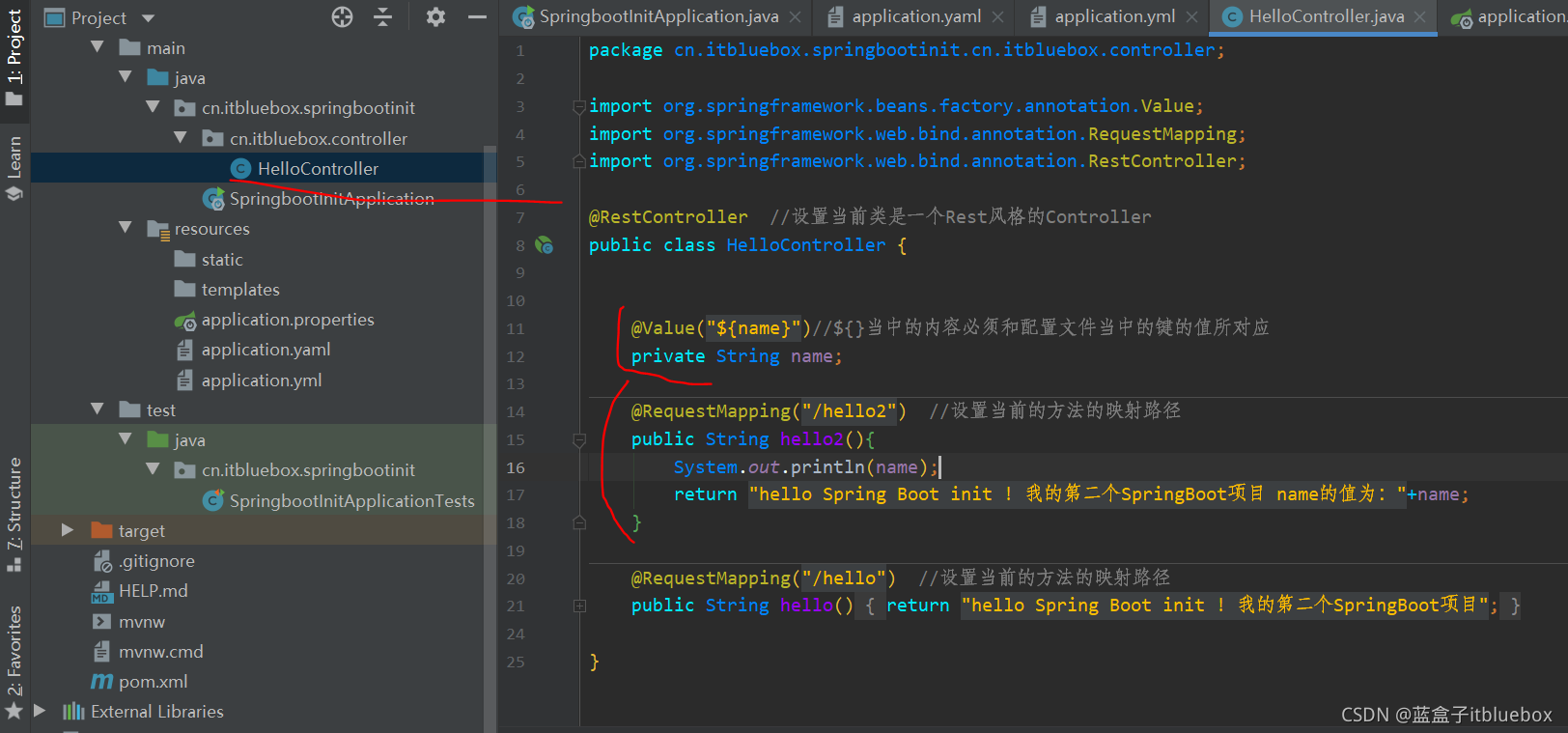Close the application.yml tab
The height and width of the screenshot is (733, 1568).
(1191, 17)
